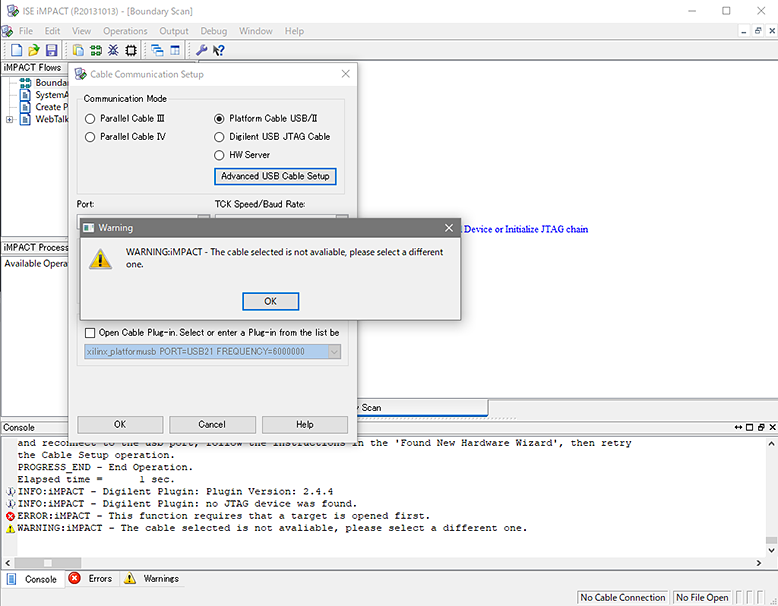
Task: Click the 'Plugin Version: 2.4.4' console line
Action: tap(176, 492)
